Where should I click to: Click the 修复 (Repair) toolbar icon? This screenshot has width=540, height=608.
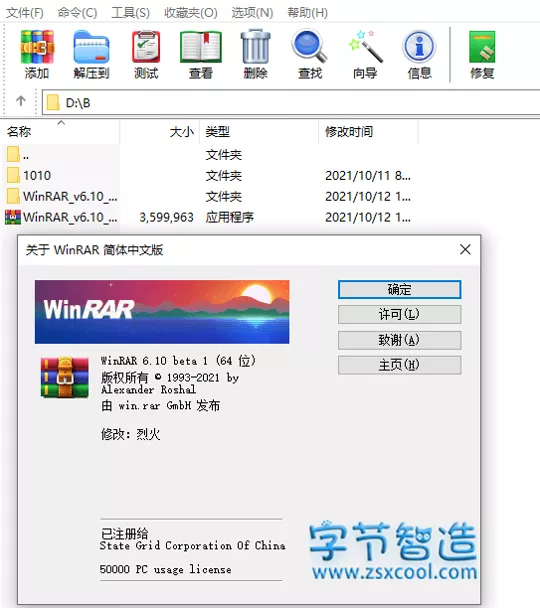tap(482, 55)
